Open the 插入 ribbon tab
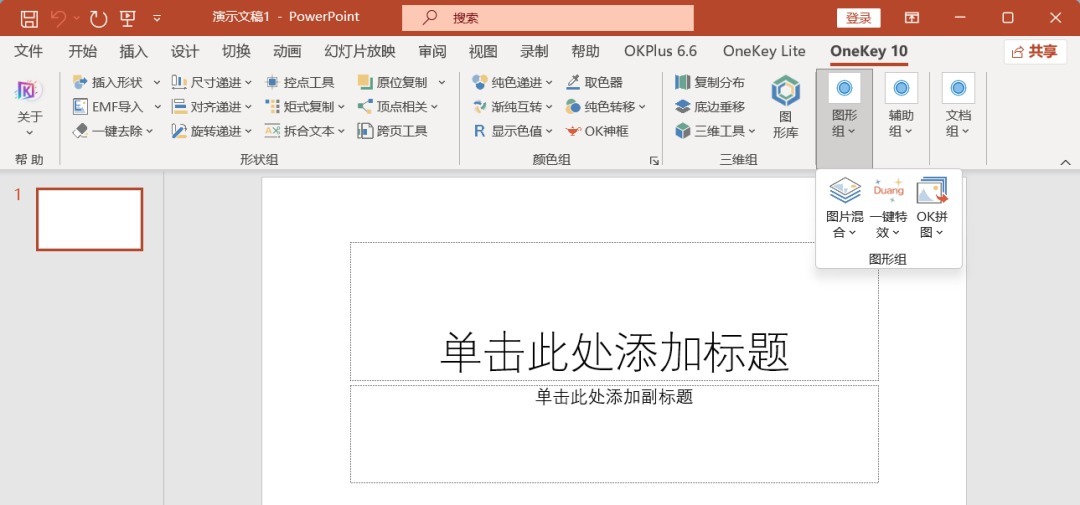This screenshot has height=505, width=1080. point(133,51)
